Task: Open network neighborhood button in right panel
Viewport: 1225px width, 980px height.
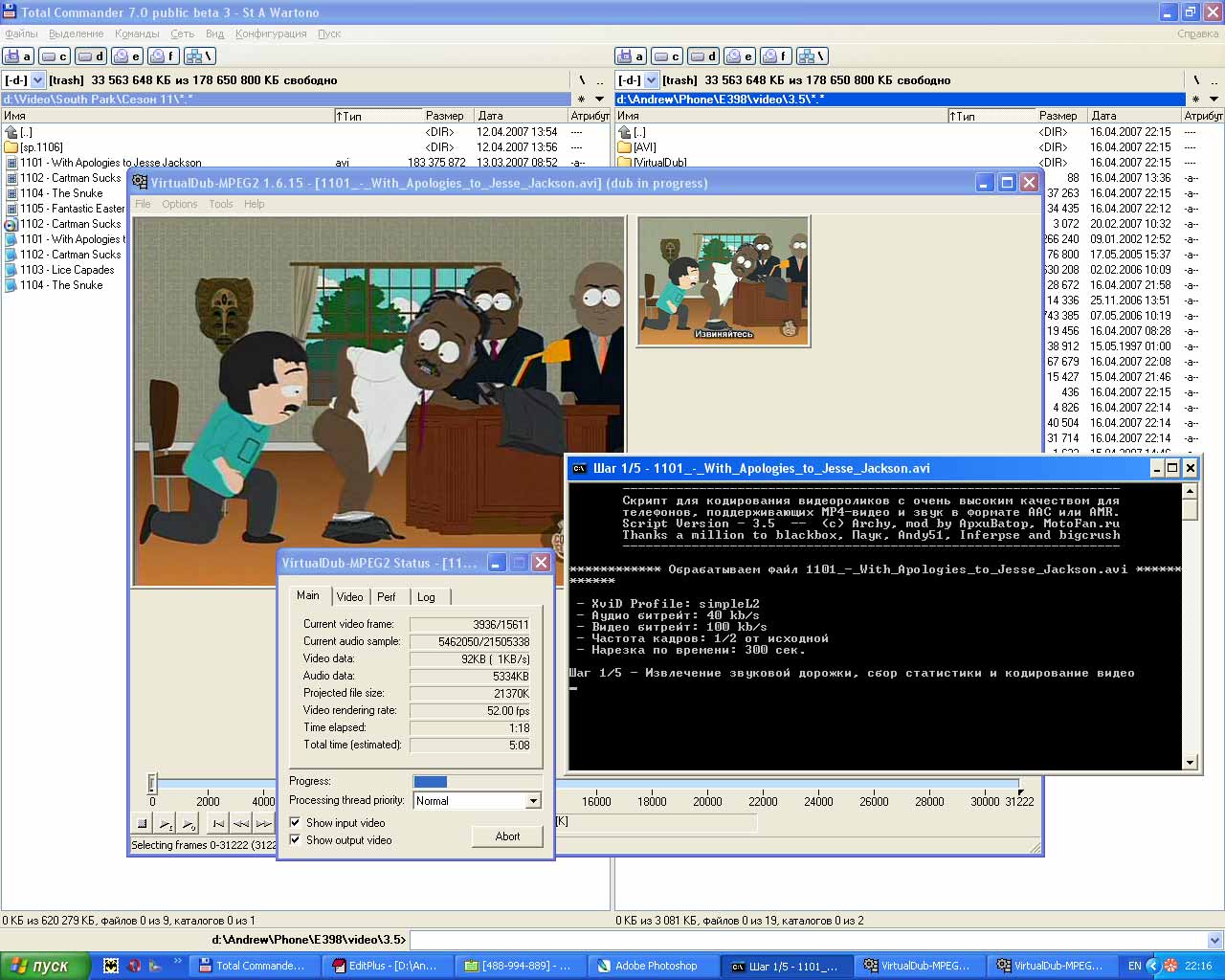Action: click(813, 56)
